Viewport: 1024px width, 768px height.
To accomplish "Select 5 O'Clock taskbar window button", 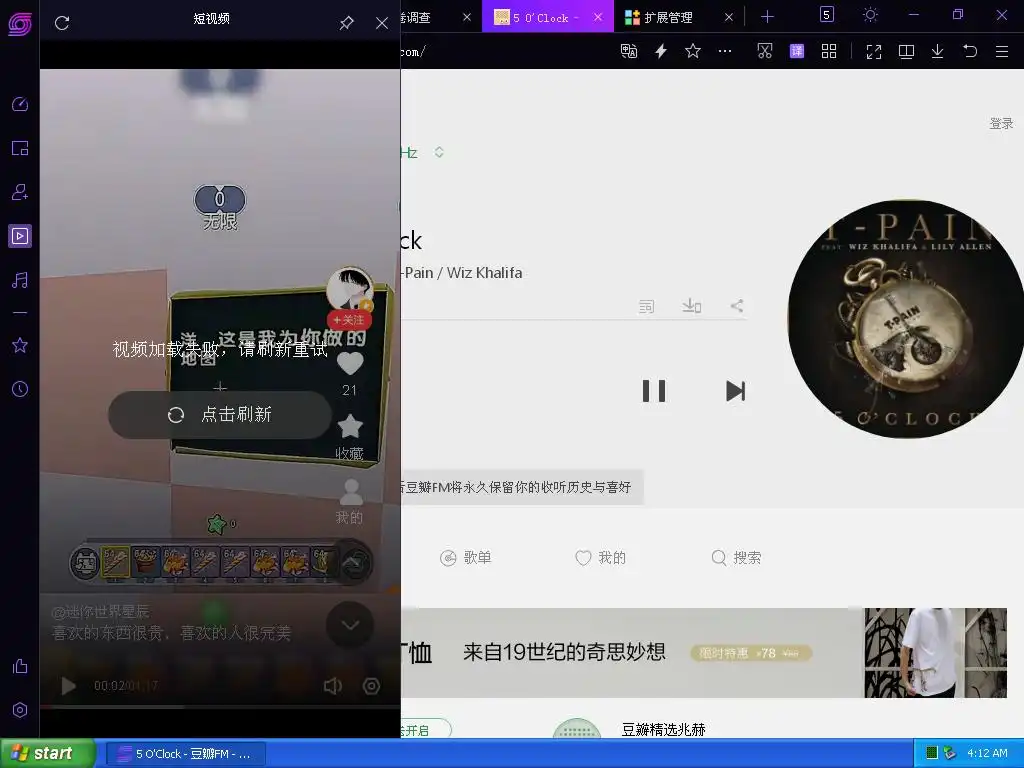I will coord(184,754).
